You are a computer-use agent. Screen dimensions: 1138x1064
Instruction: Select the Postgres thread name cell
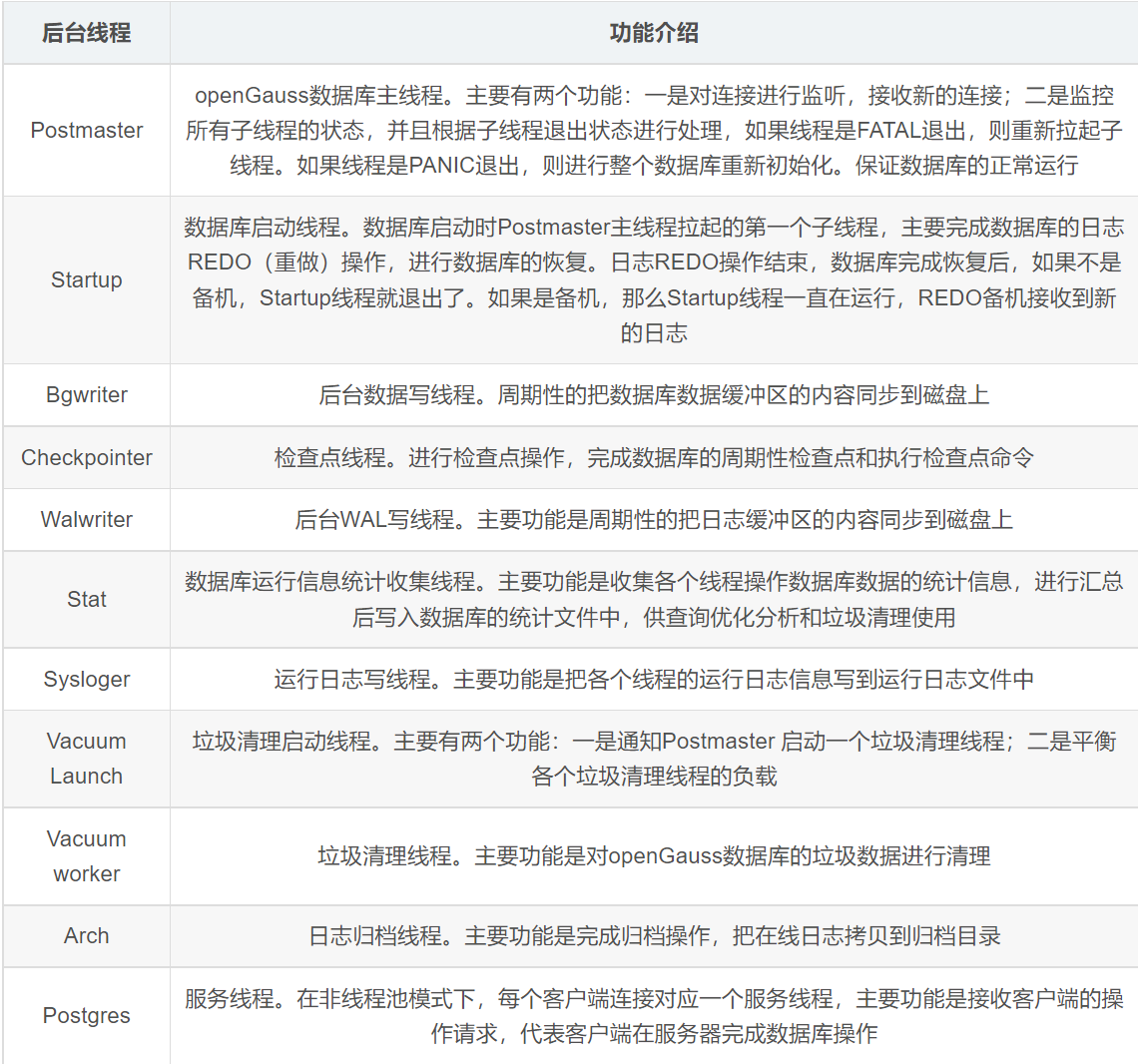click(87, 1016)
